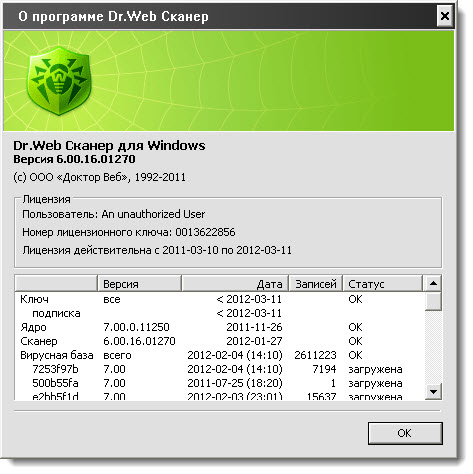Select the 7253f97b database row

(220, 369)
